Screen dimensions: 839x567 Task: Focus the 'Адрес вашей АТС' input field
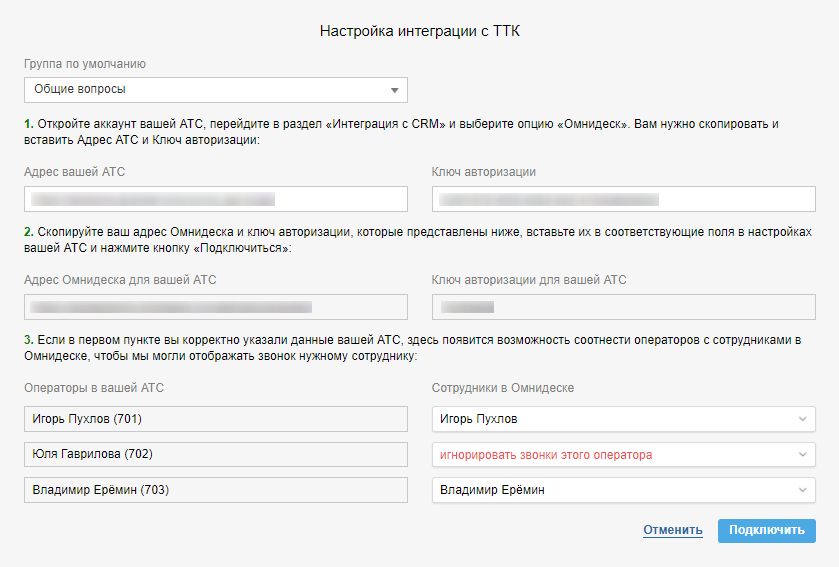pos(216,199)
